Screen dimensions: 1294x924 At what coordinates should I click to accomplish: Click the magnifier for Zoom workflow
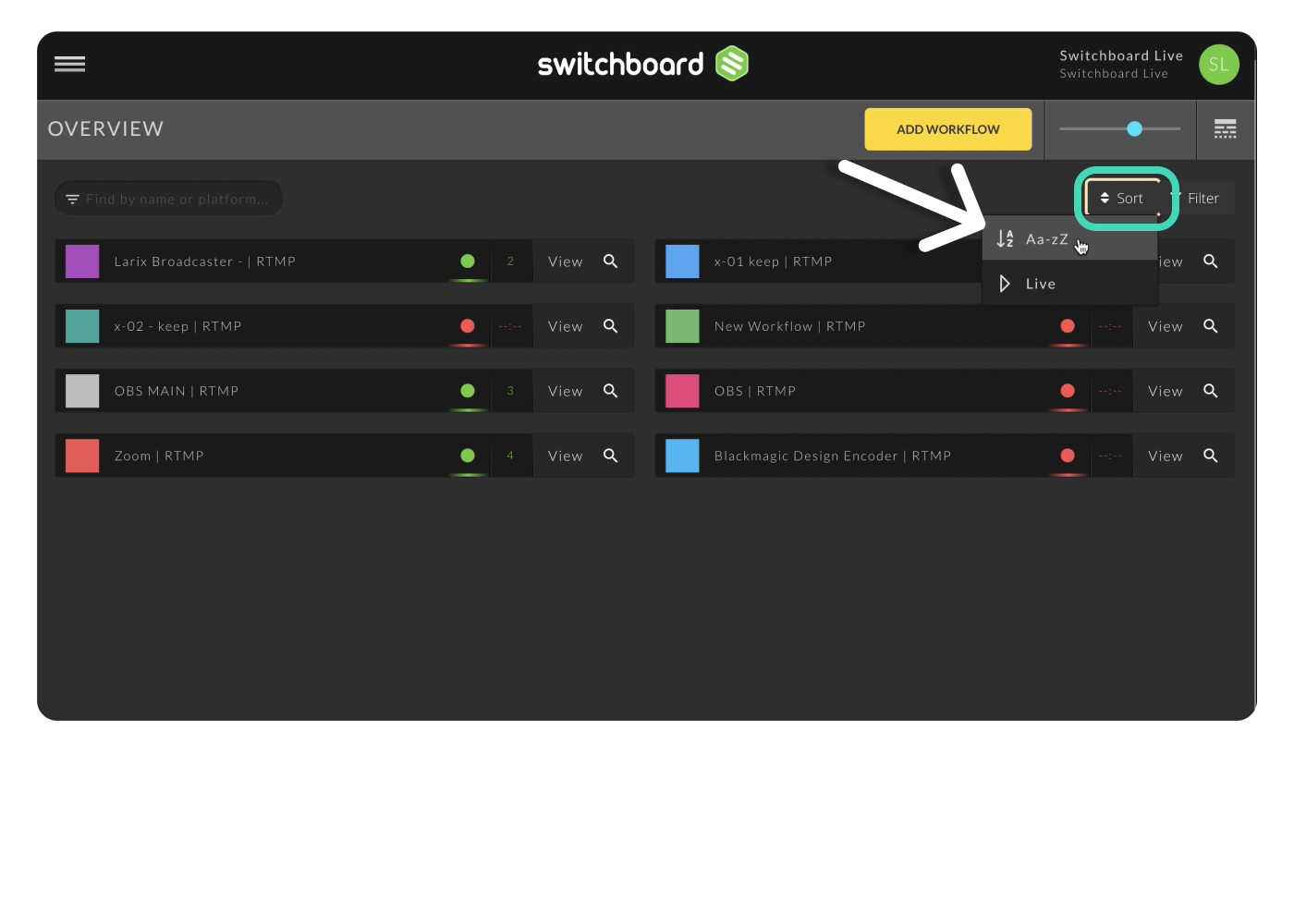pos(610,456)
